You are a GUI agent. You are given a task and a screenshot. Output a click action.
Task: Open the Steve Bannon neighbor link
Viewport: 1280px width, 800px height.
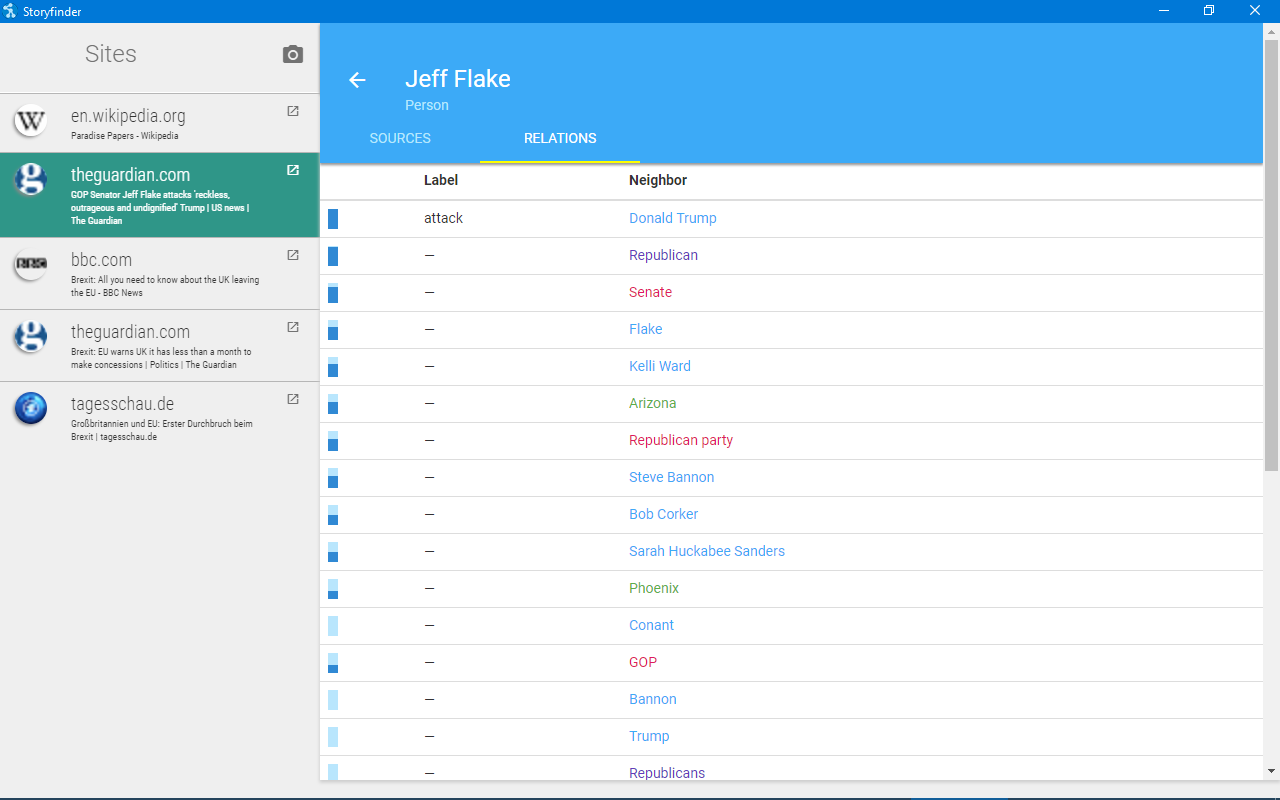pos(671,477)
